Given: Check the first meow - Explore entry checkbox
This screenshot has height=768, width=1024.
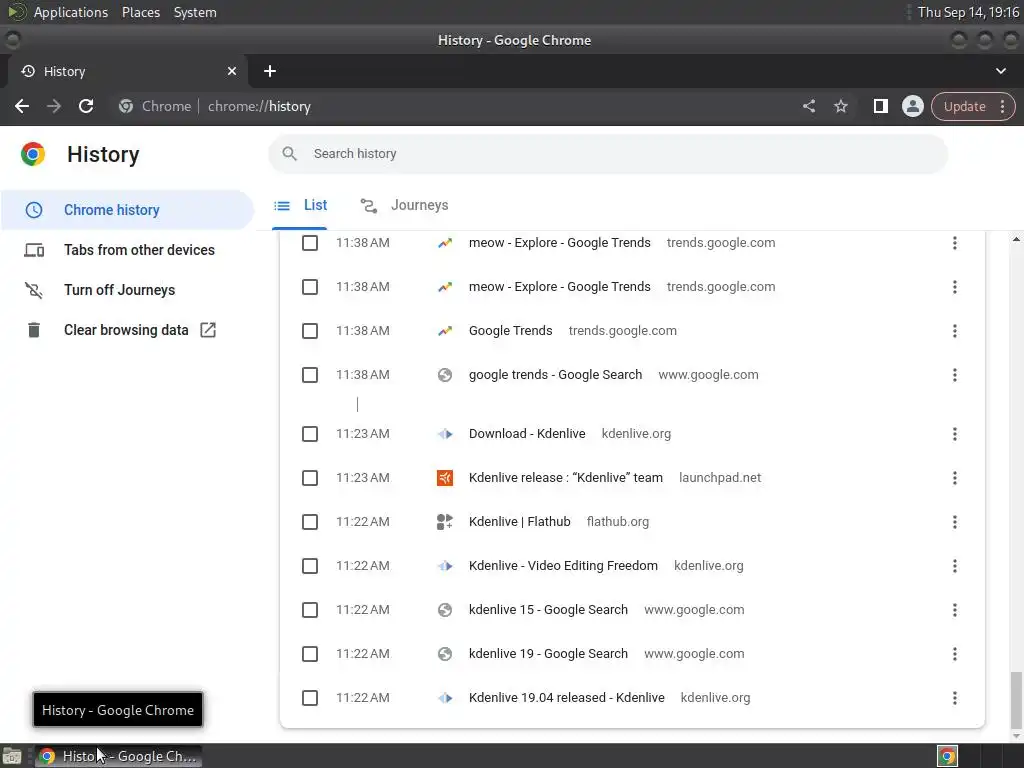Looking at the screenshot, I should [x=310, y=243].
